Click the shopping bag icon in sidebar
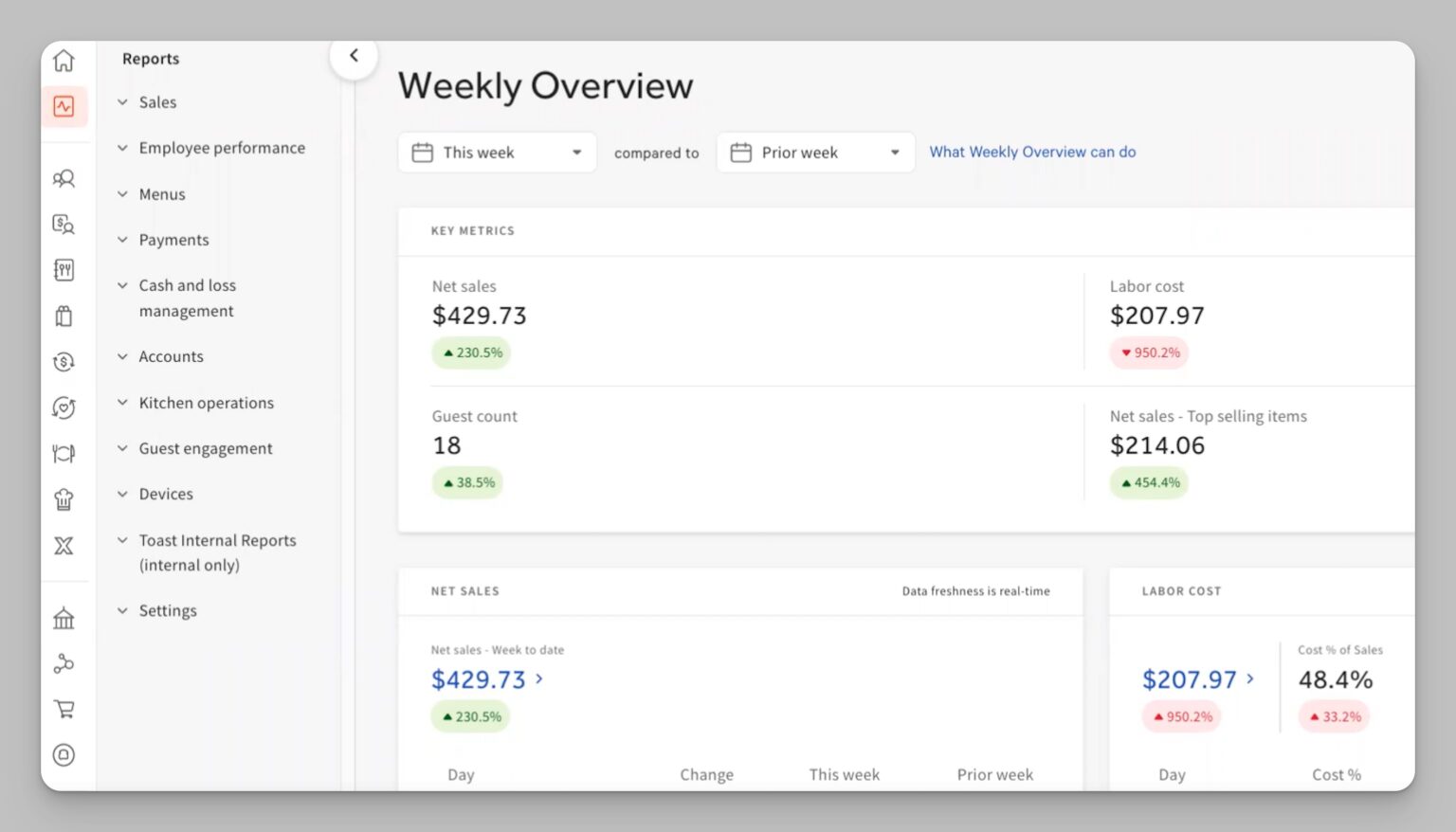Image resolution: width=1456 pixels, height=832 pixels. (64, 316)
